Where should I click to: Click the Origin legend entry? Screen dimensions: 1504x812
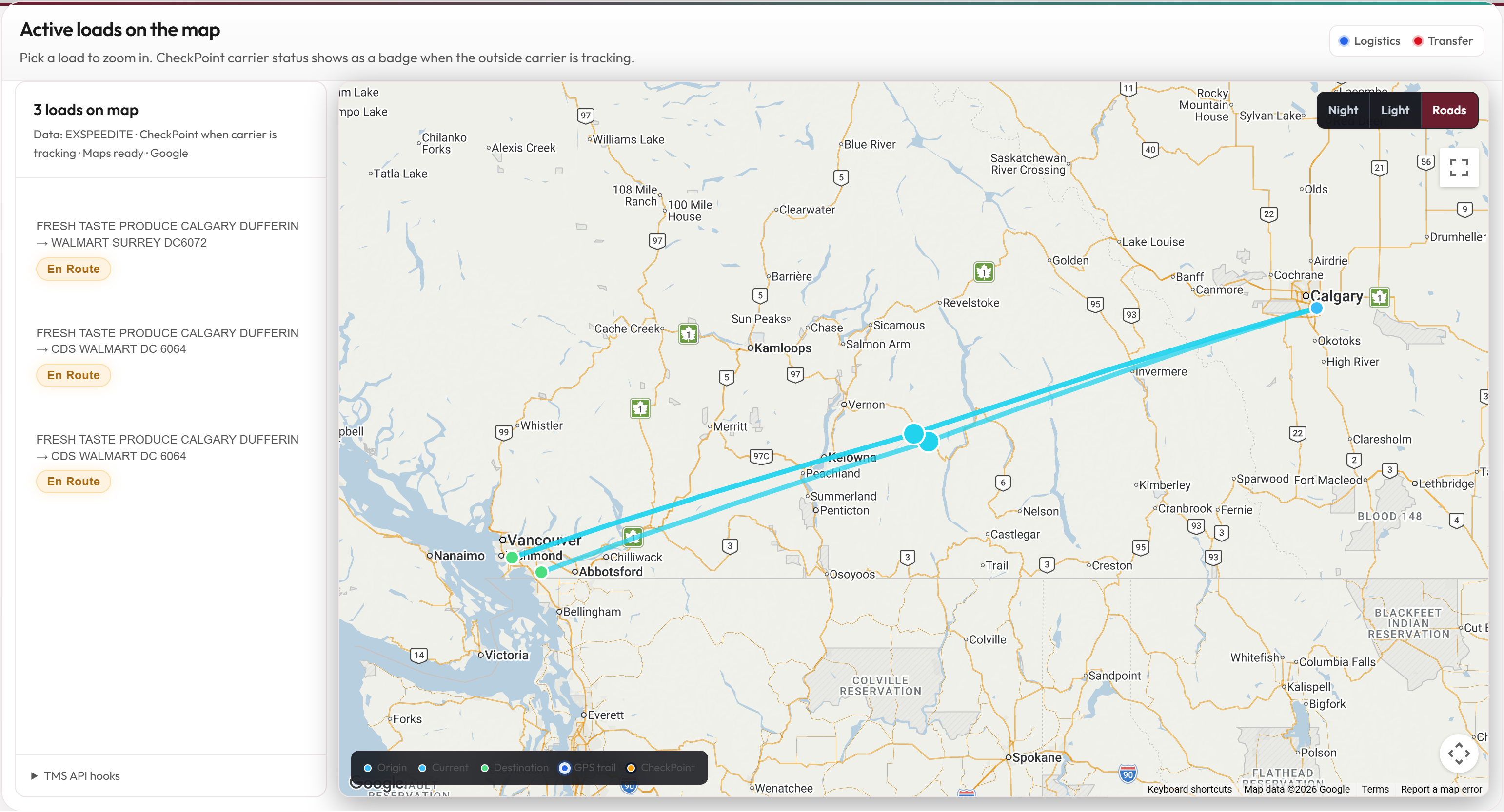coord(385,768)
